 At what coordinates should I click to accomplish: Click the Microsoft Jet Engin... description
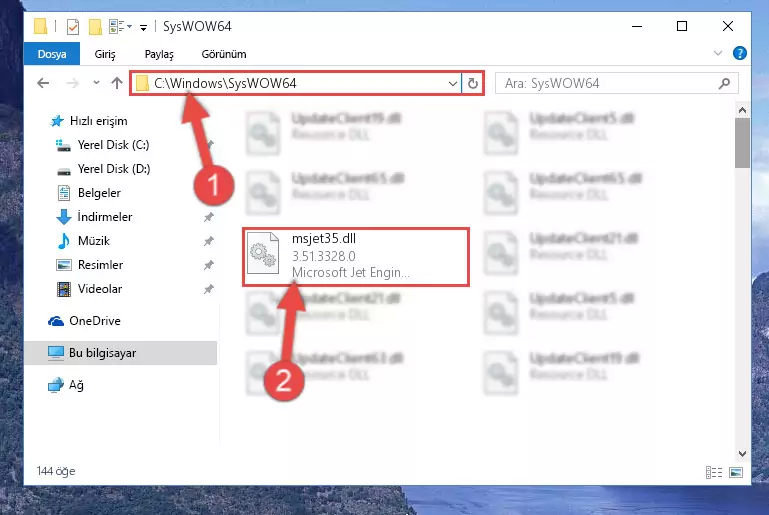(350, 272)
